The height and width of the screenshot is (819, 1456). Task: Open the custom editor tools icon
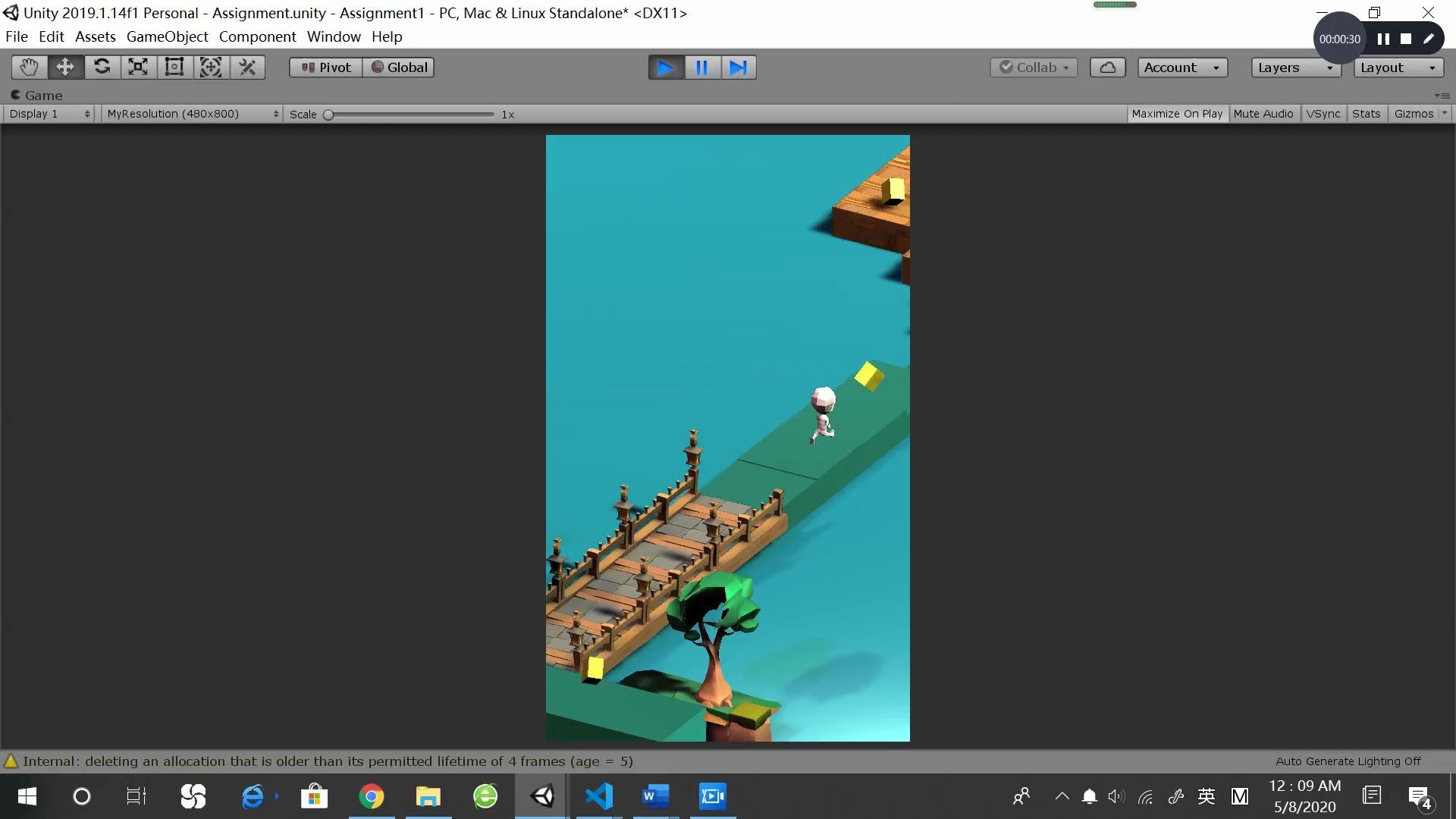coord(246,67)
